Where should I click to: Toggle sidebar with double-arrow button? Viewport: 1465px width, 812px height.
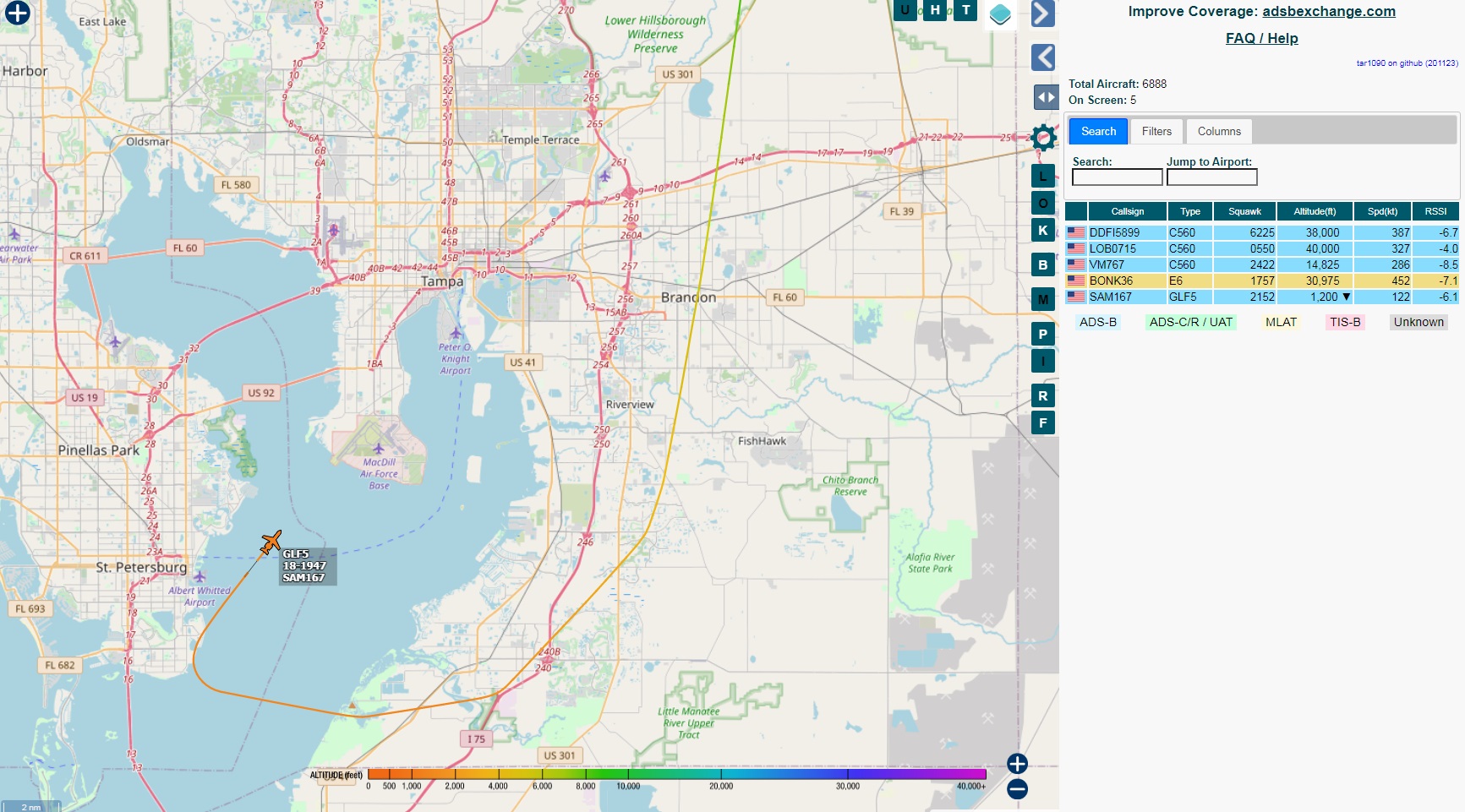point(1046,97)
